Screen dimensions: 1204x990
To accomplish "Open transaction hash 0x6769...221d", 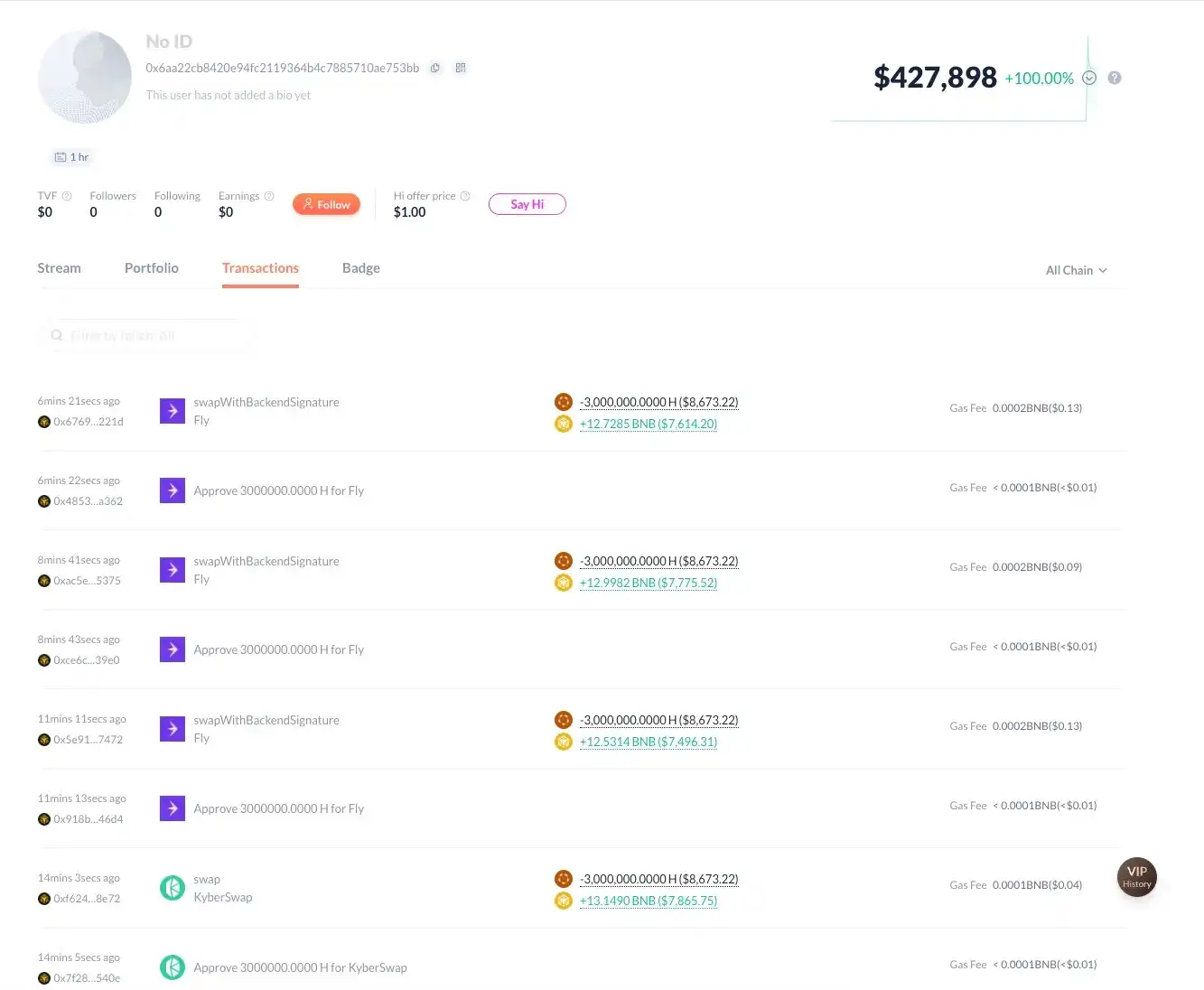I will tap(89, 422).
